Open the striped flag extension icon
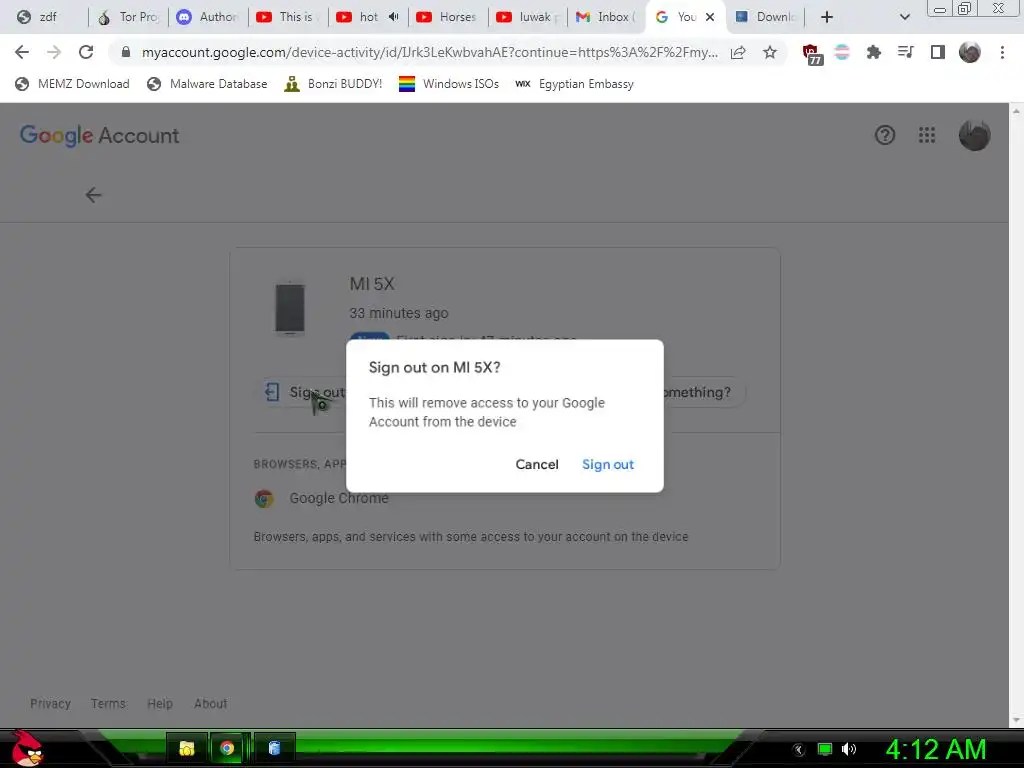This screenshot has height=768, width=1024. pyautogui.click(x=842, y=52)
